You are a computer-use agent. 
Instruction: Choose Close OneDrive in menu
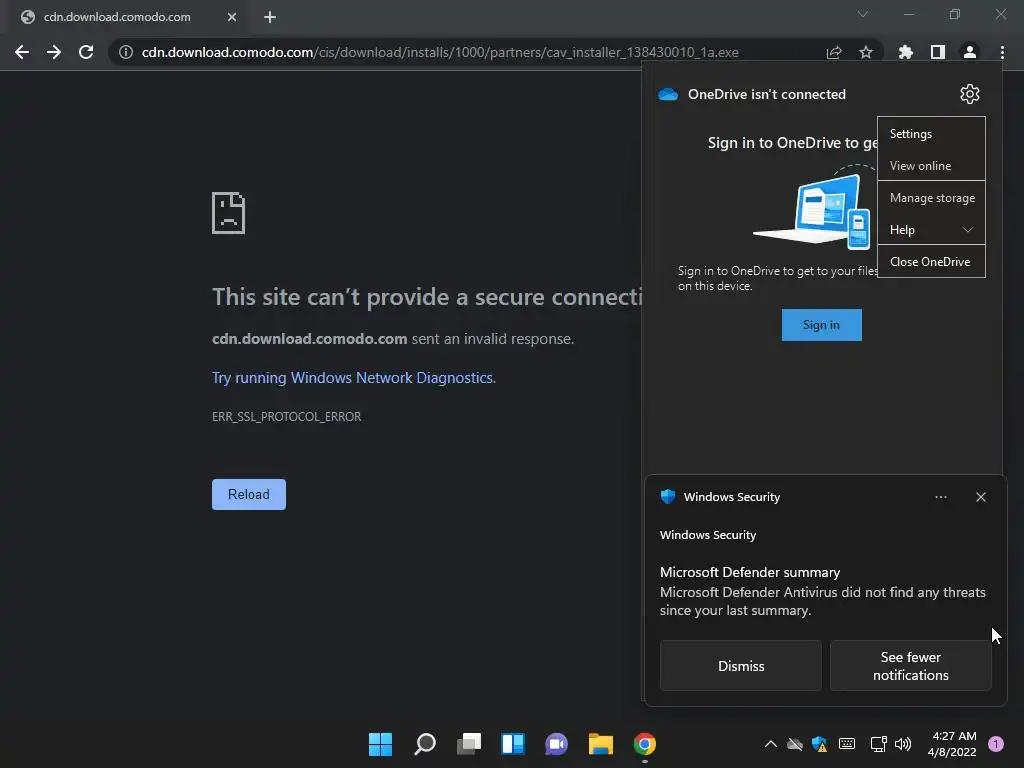click(931, 262)
